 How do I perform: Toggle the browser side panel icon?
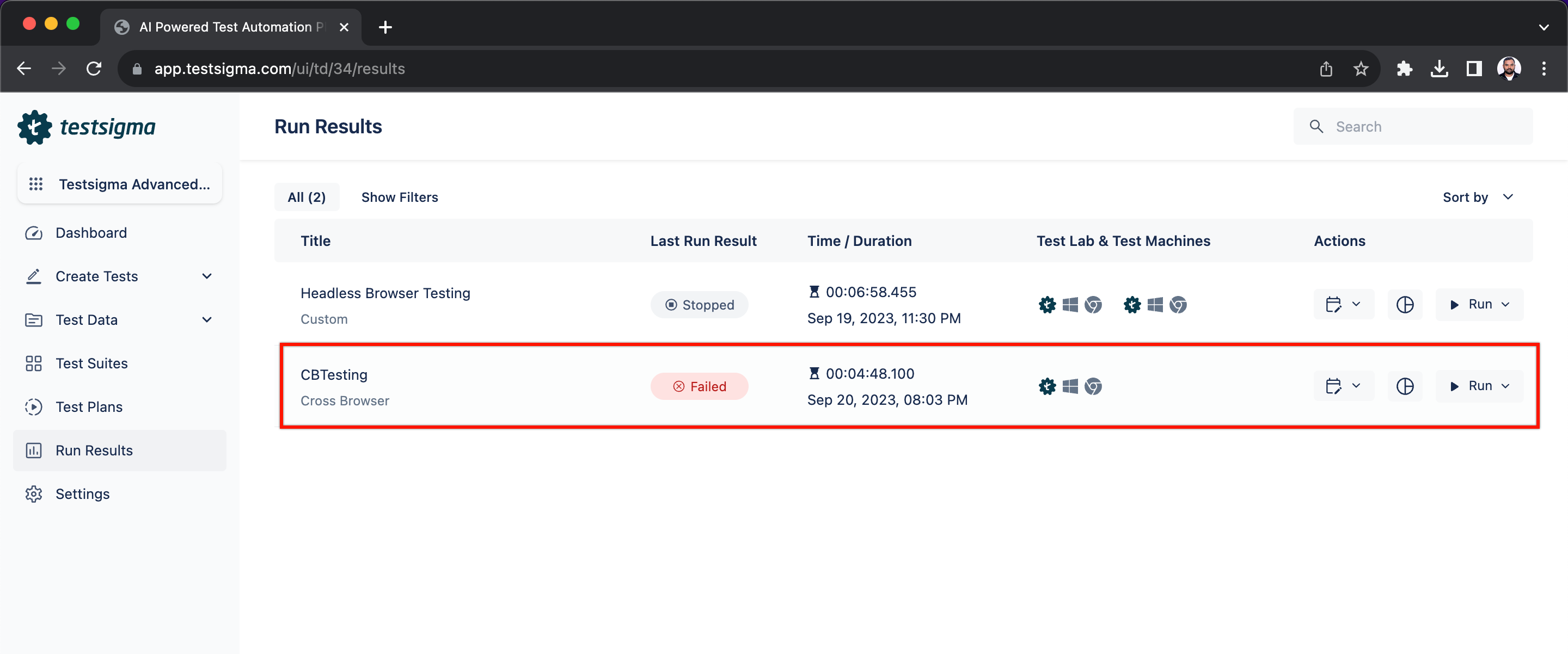click(1474, 69)
